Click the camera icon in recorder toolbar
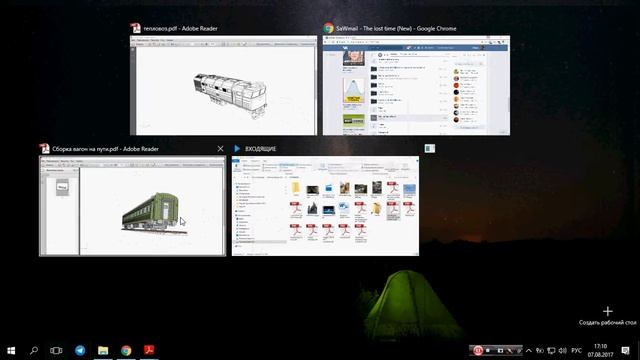This screenshot has height=360, width=640. tap(500, 350)
